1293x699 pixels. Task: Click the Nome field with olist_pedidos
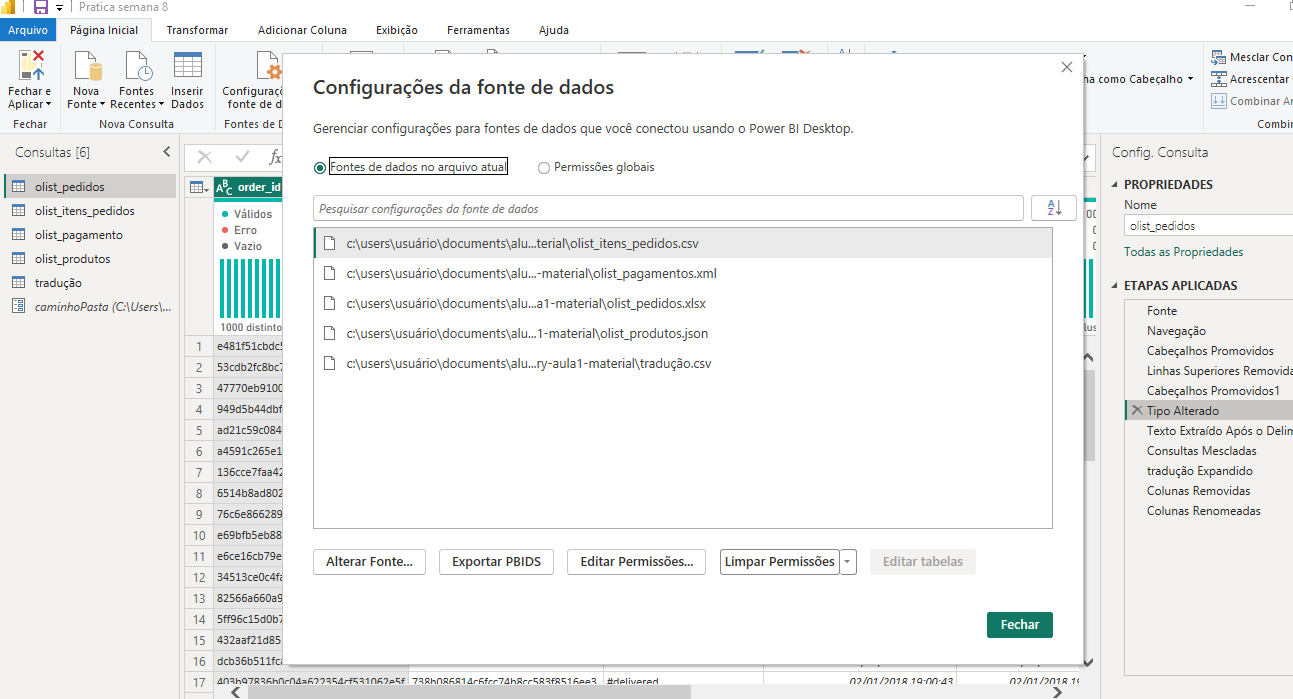click(1208, 226)
